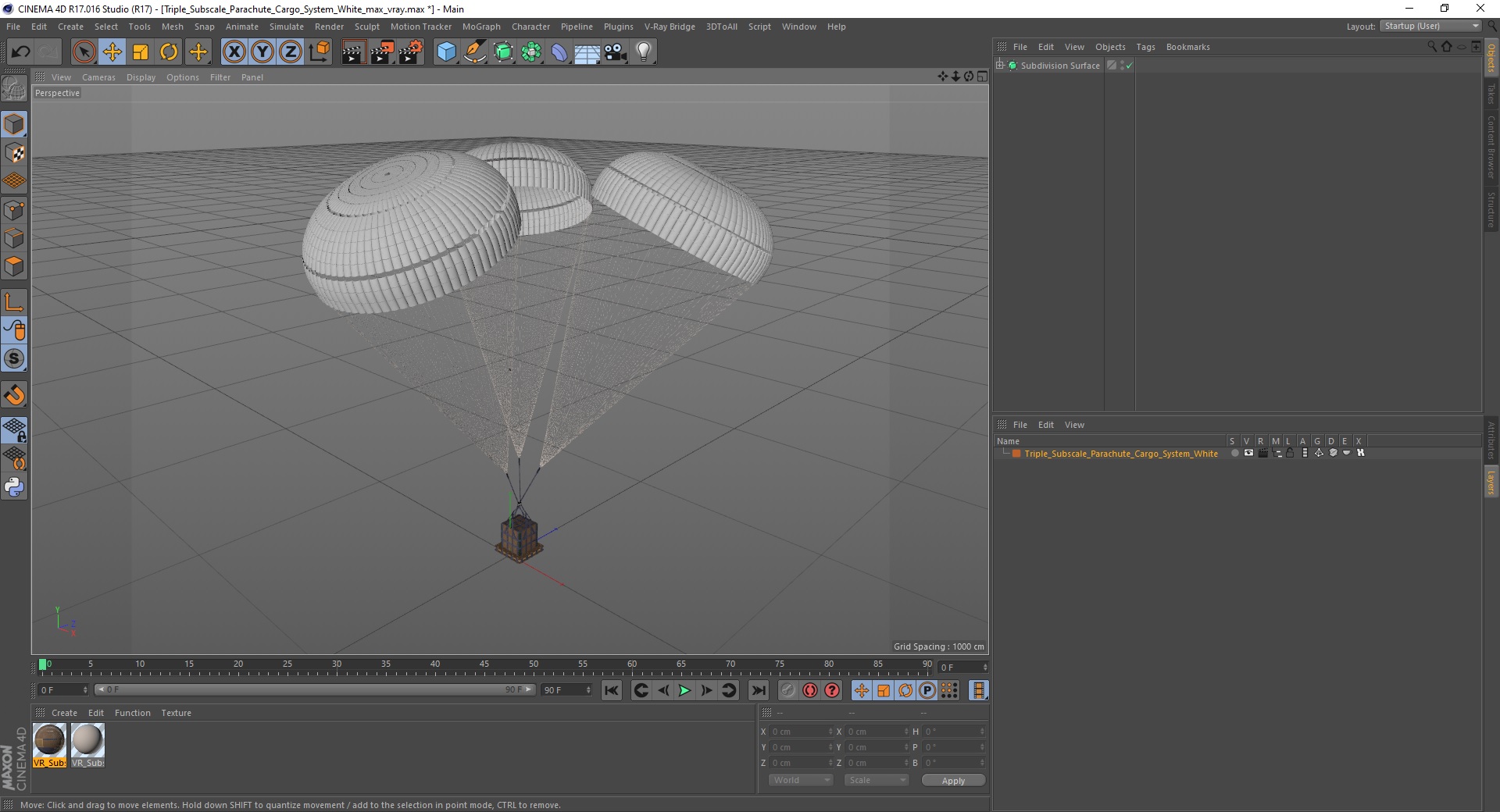Open the Layout Startup dropdown
1500x812 pixels.
tap(1430, 26)
